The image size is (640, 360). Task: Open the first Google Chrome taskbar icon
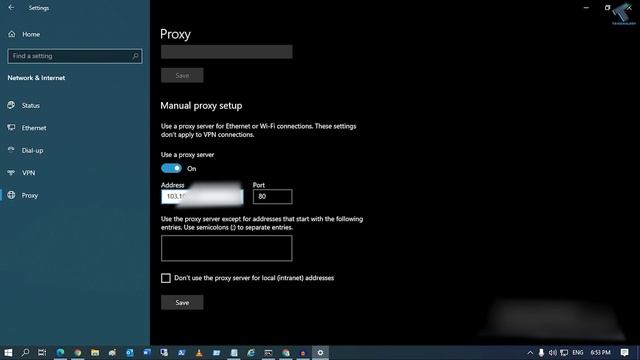(78, 353)
